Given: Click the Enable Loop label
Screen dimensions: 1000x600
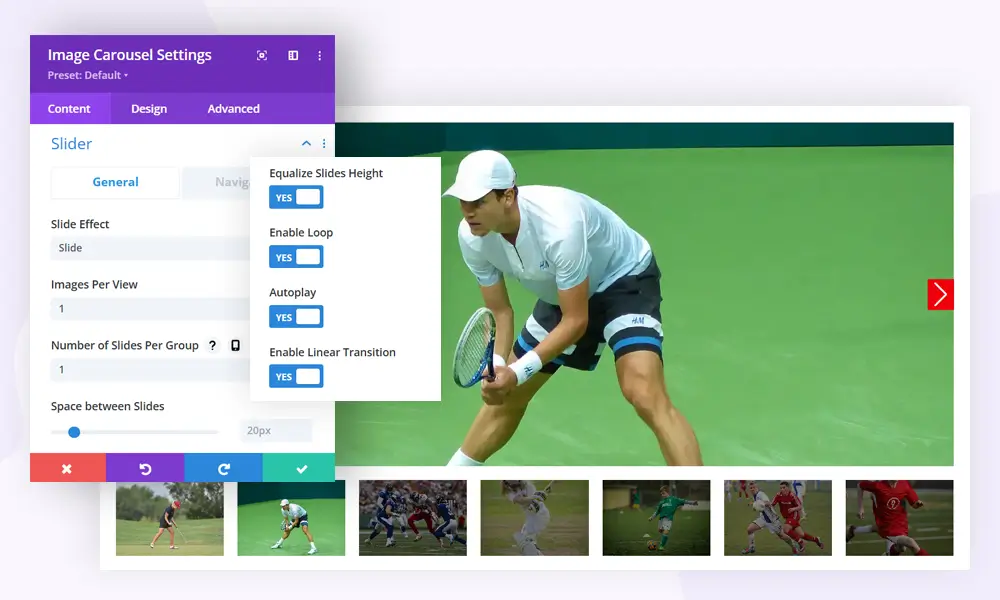Looking at the screenshot, I should tap(301, 233).
